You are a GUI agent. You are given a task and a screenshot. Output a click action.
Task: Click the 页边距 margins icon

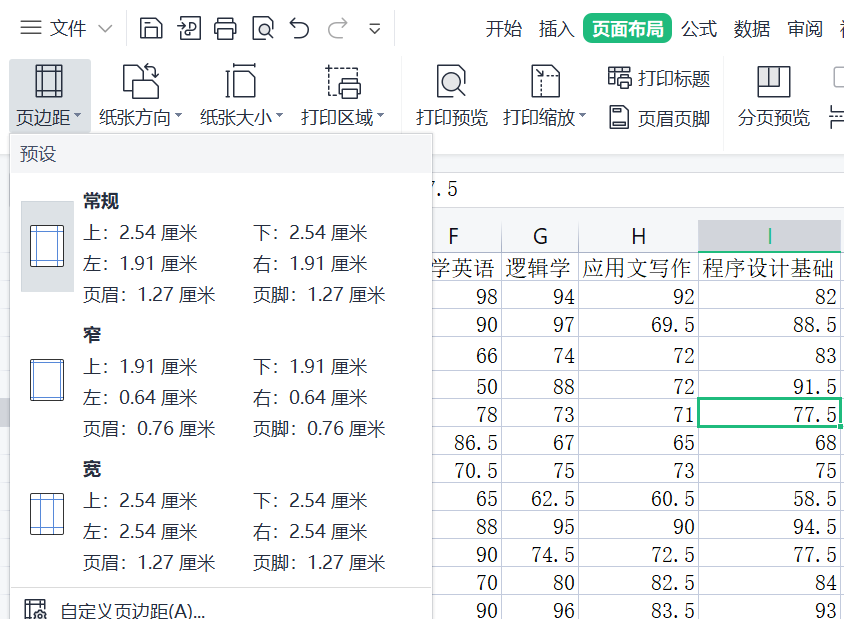49,81
